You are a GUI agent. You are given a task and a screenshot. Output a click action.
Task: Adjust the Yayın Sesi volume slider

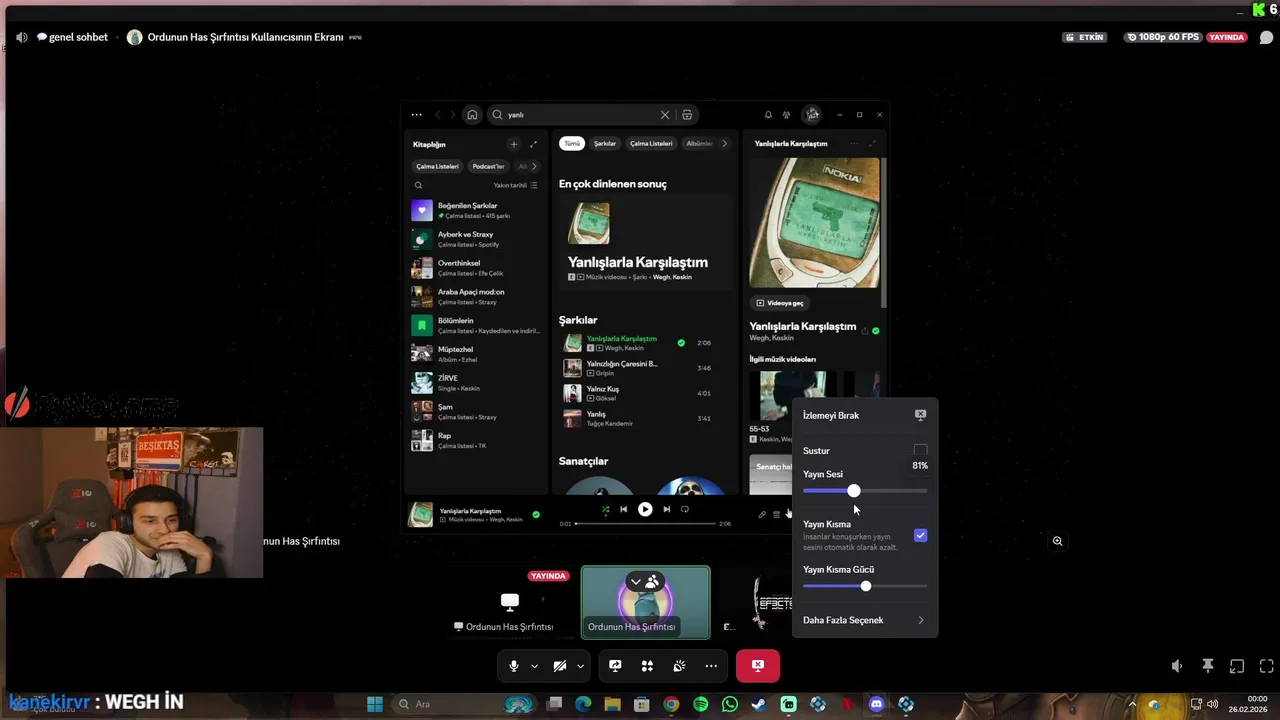(x=864, y=491)
